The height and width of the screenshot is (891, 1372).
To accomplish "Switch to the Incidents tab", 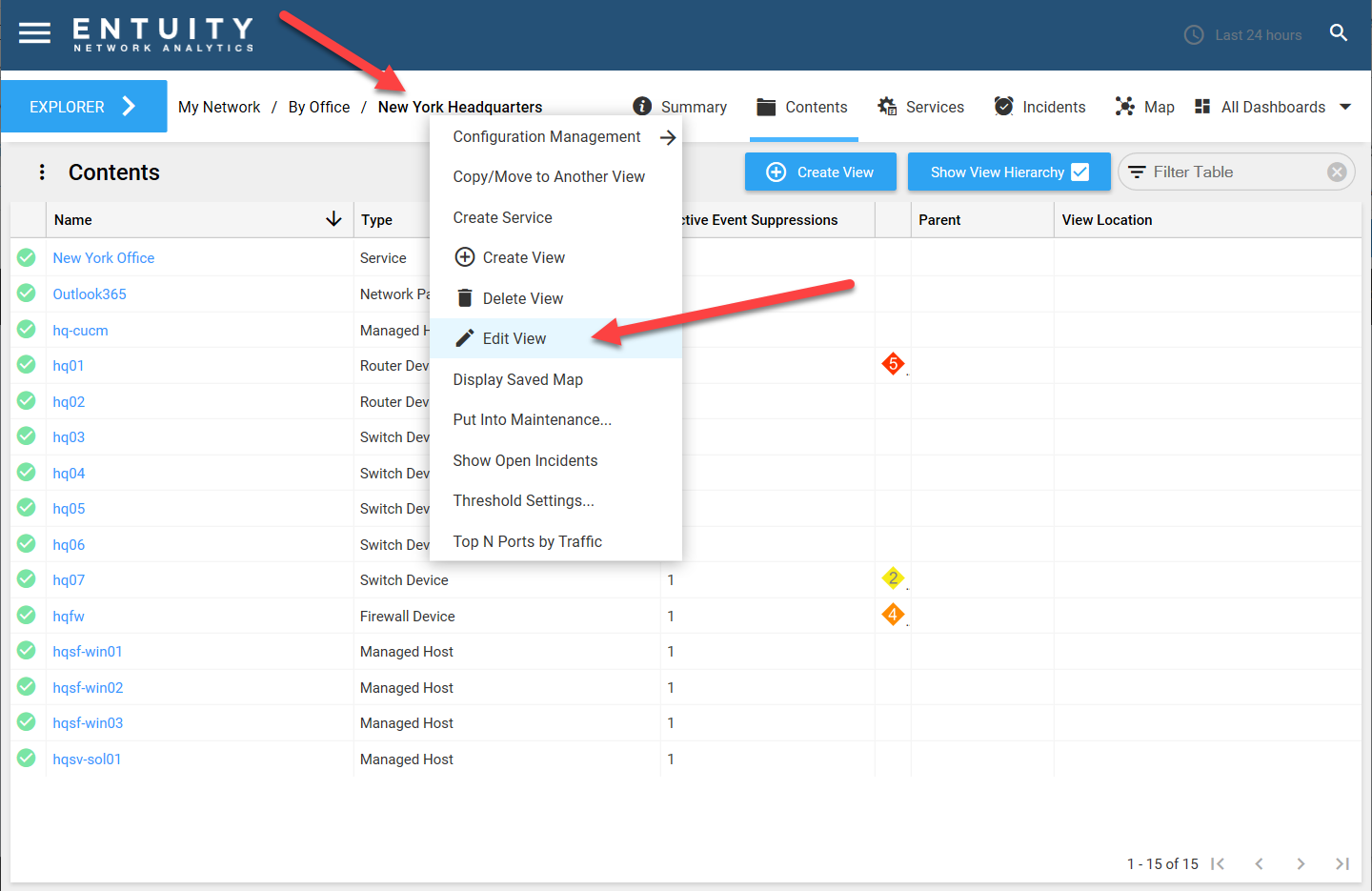I will pyautogui.click(x=1039, y=107).
